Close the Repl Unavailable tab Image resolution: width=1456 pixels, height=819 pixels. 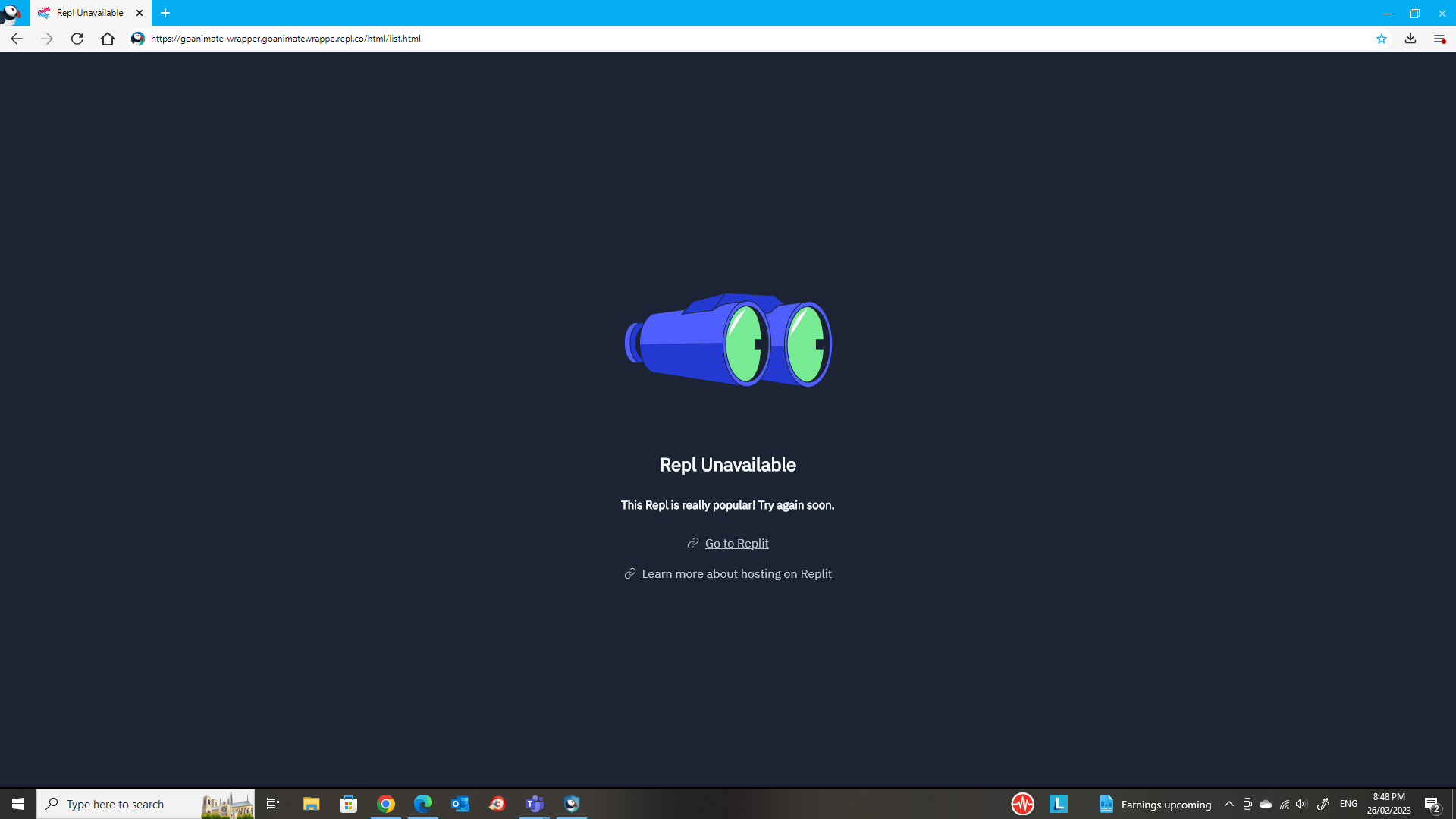pos(140,13)
